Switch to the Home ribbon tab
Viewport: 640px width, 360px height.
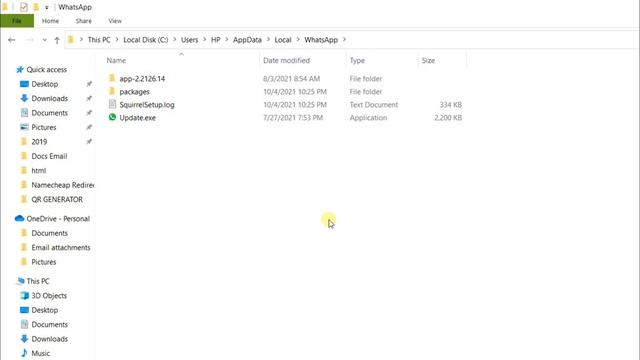coord(50,21)
